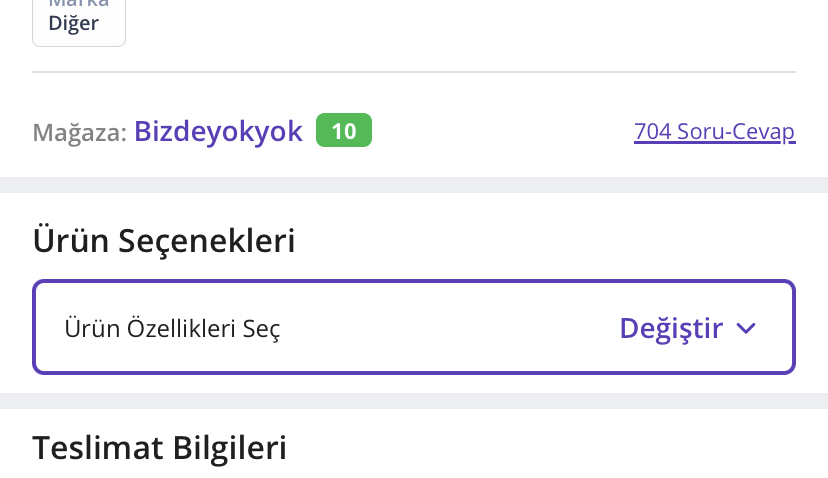Click the Marka label inside the brand chip
Image resolution: width=828 pixels, height=478 pixels.
pos(79,5)
